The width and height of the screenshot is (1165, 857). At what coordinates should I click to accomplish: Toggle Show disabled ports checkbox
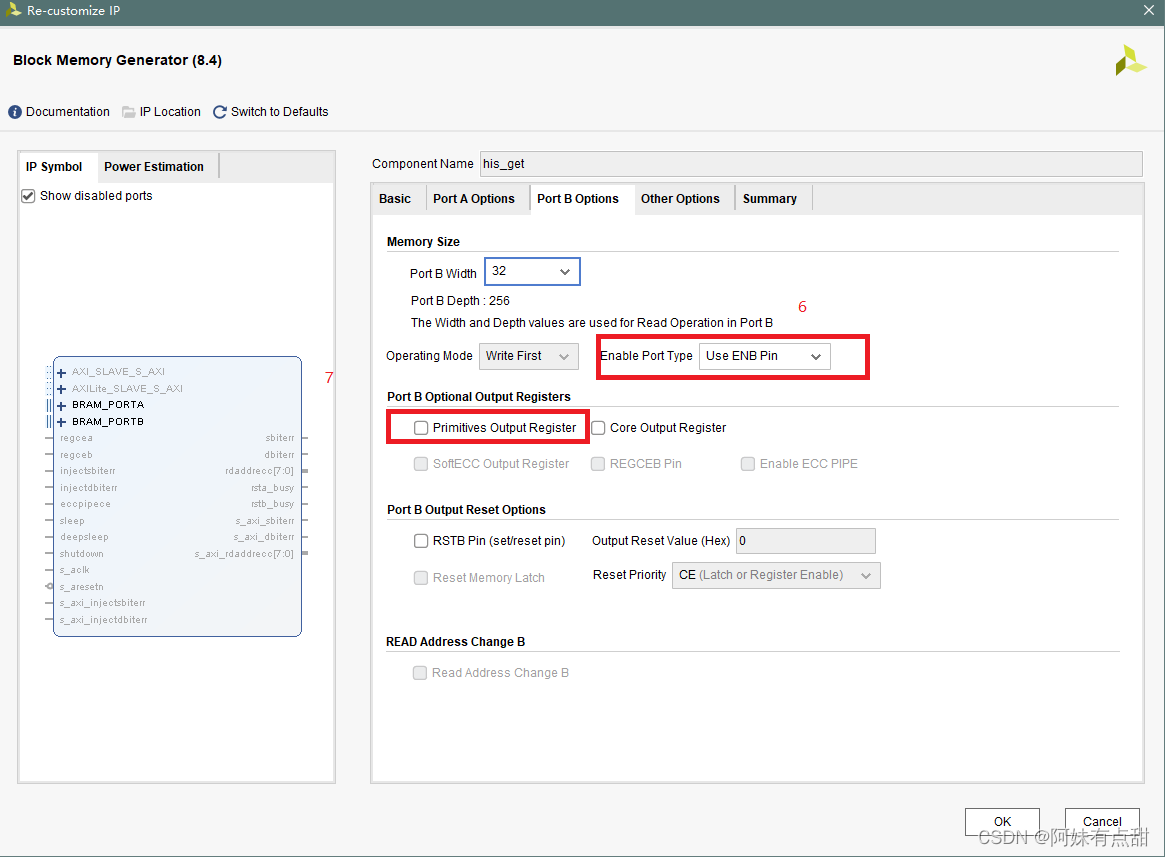tap(28, 196)
